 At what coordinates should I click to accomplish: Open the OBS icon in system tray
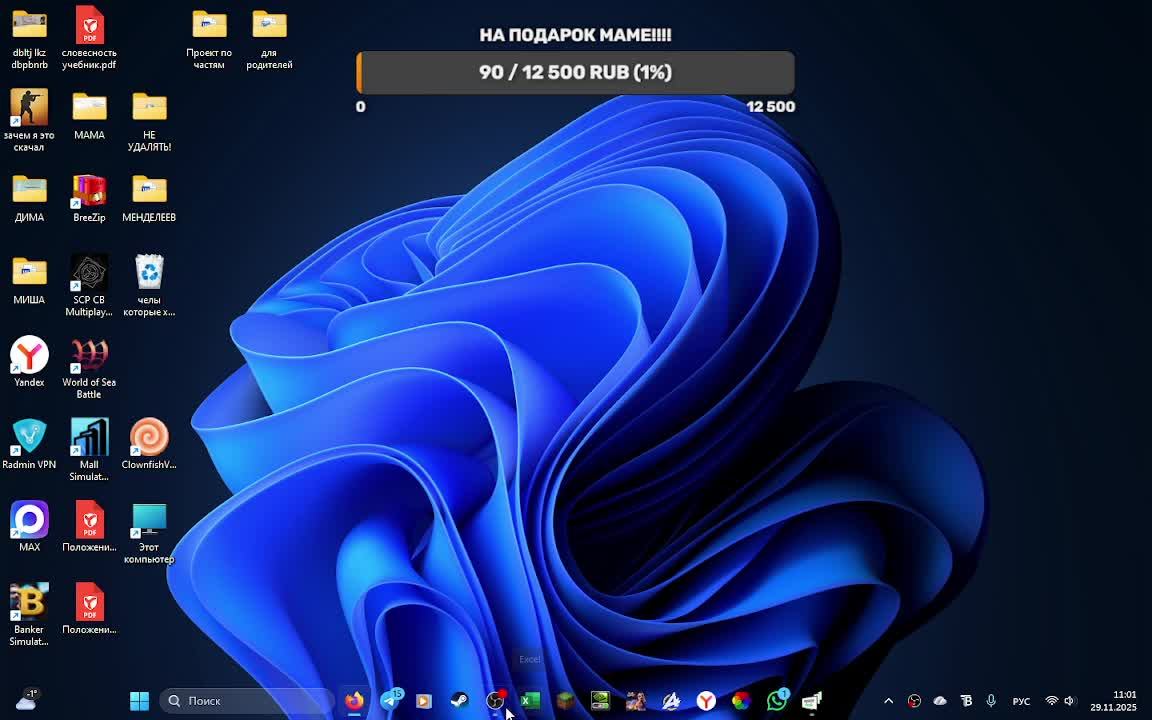914,701
